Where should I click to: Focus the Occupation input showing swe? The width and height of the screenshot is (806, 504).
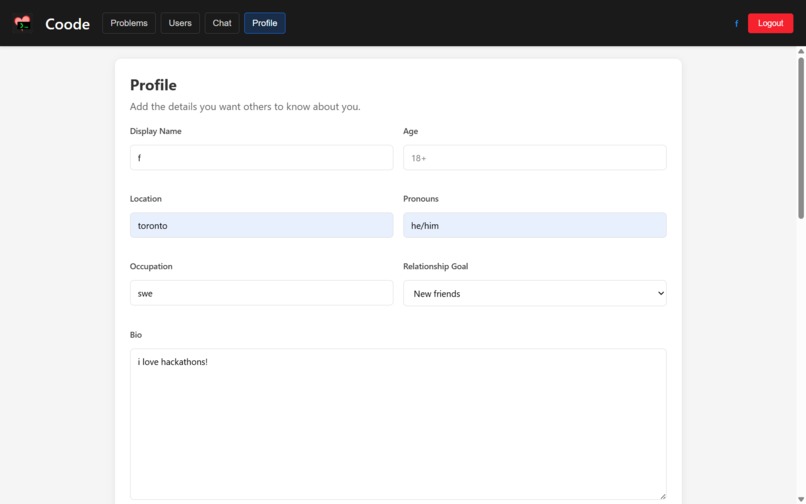(262, 293)
